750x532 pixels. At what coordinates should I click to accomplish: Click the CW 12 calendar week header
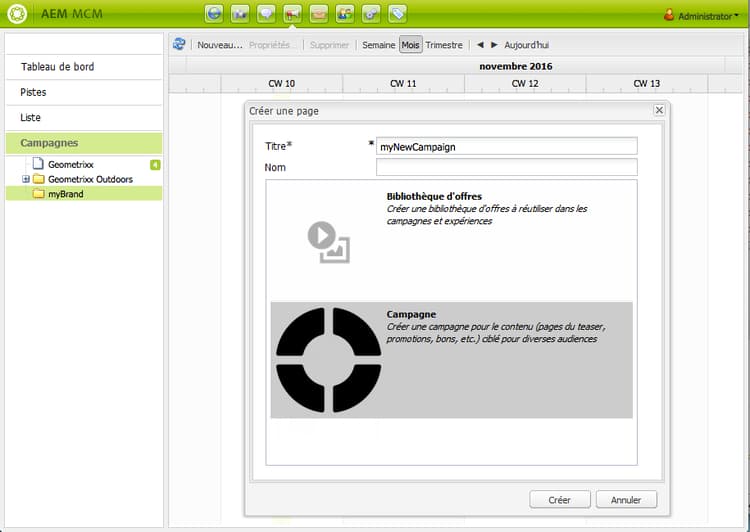(x=525, y=83)
